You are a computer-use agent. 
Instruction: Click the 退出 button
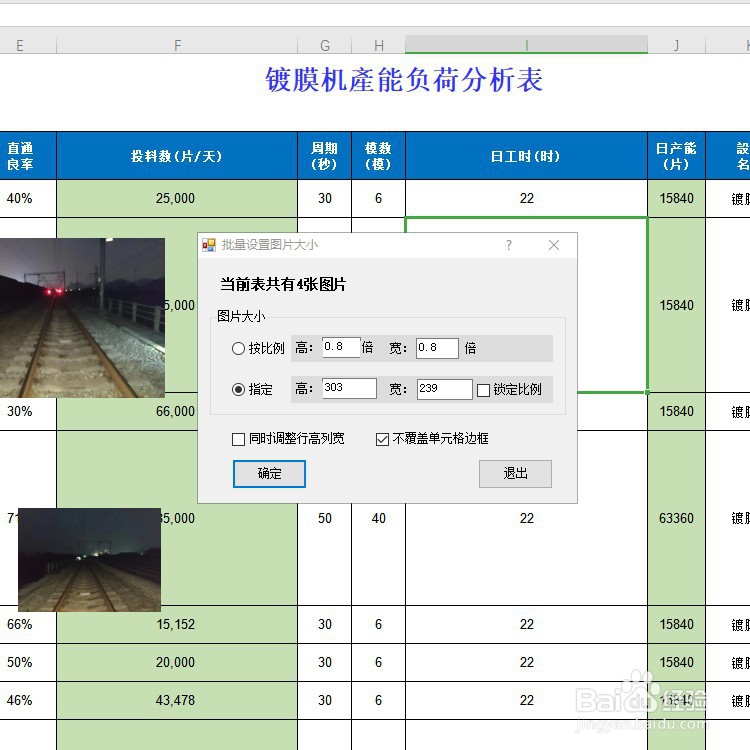coord(515,474)
